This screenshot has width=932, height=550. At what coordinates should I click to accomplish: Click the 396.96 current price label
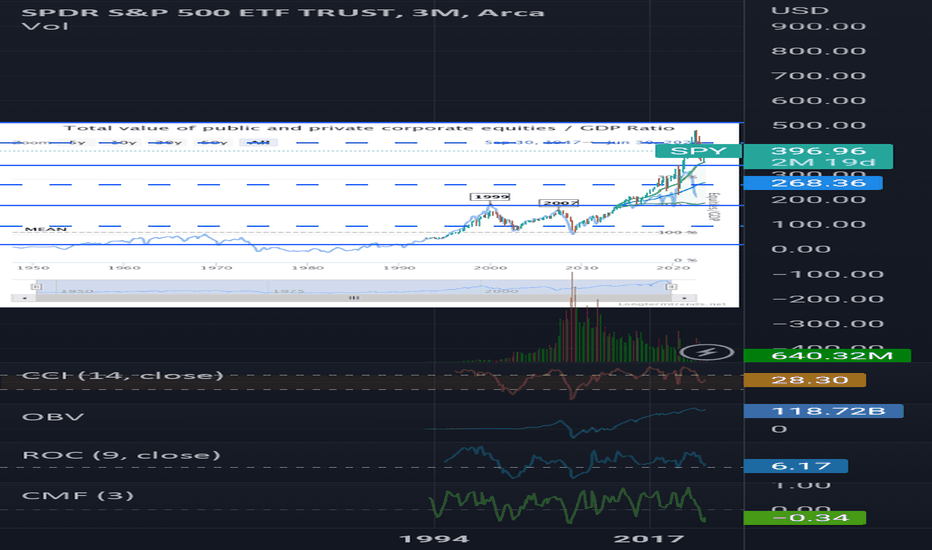pos(818,151)
